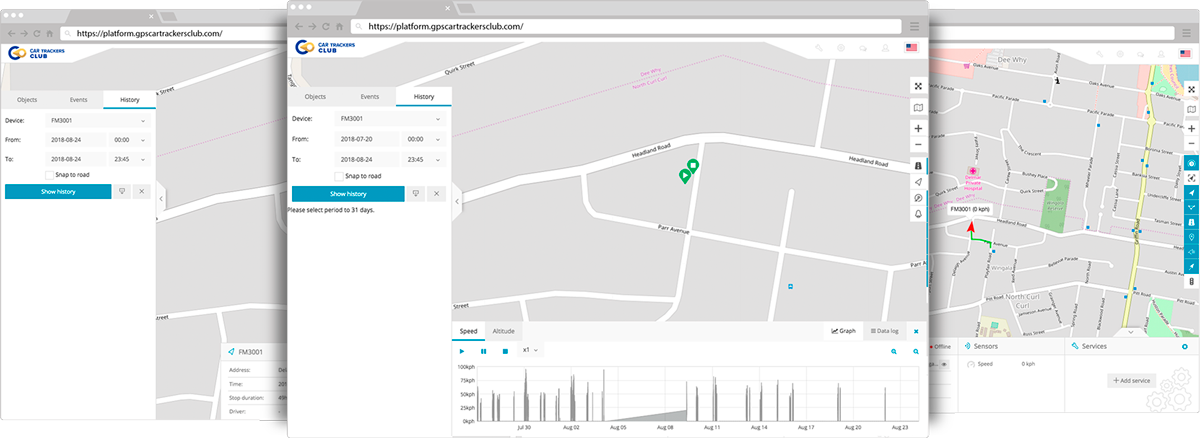Open the Events tab in center window
Screen dimensions: 1200x438
click(x=370, y=97)
